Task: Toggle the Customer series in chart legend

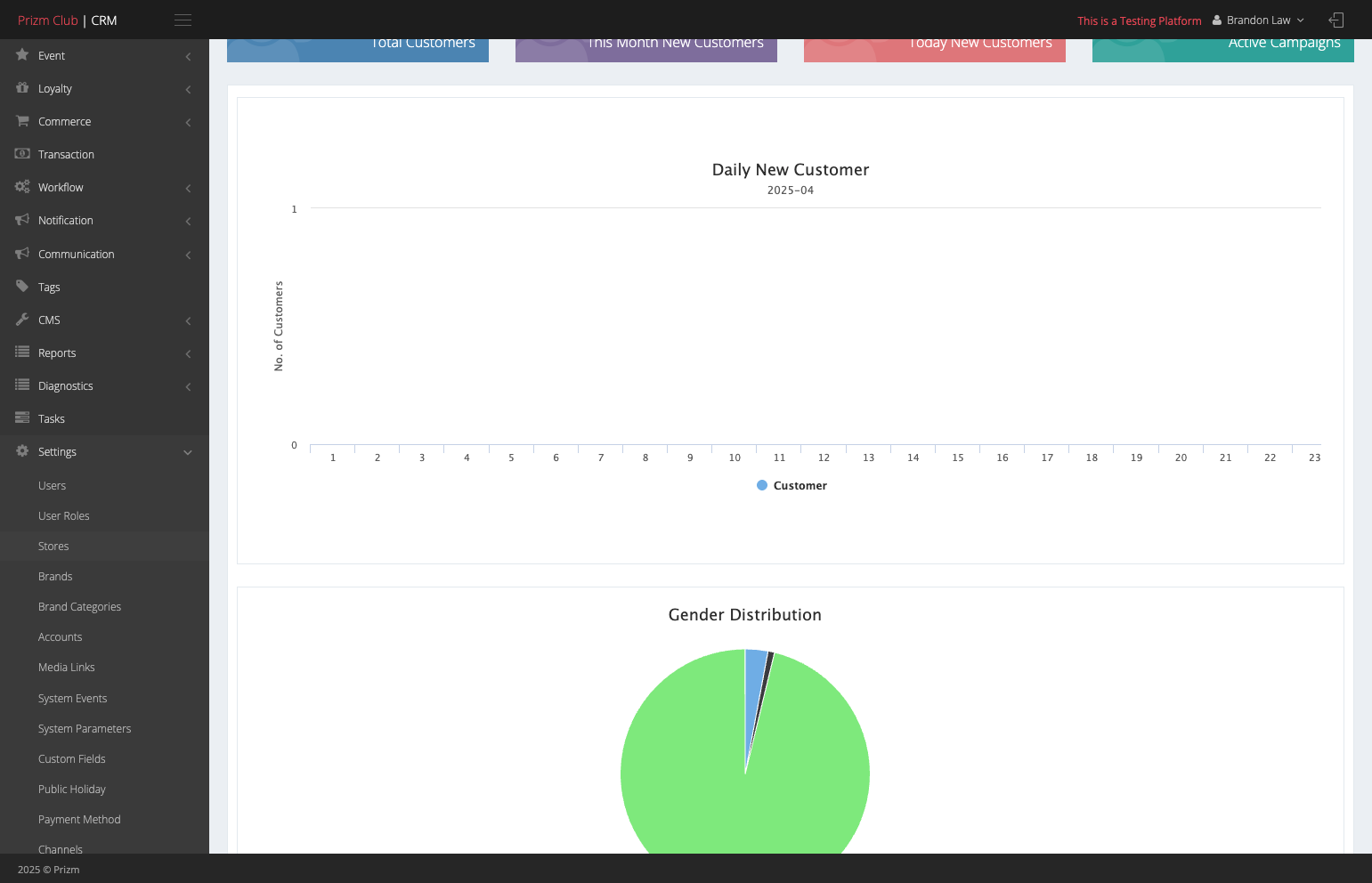Action: 792,485
